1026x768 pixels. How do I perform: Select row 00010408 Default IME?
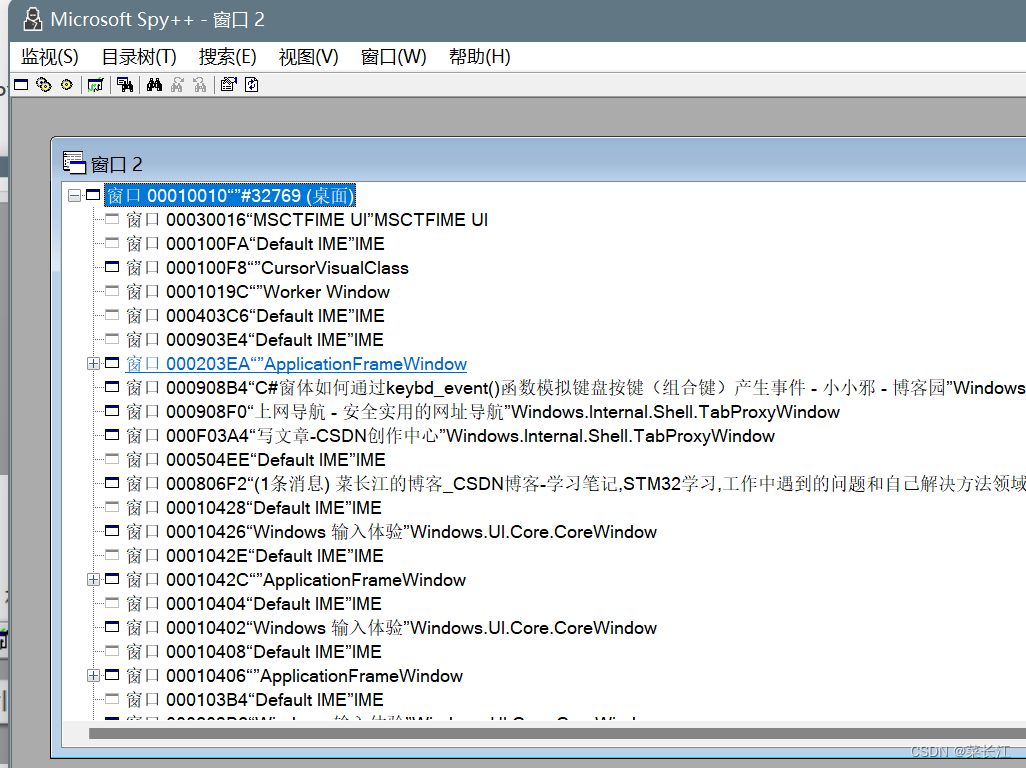[254, 652]
